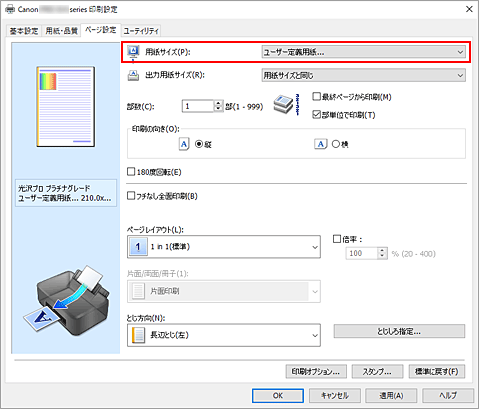The image size is (479, 409).
Task: Click the キャンセル button
Action: click(x=335, y=396)
